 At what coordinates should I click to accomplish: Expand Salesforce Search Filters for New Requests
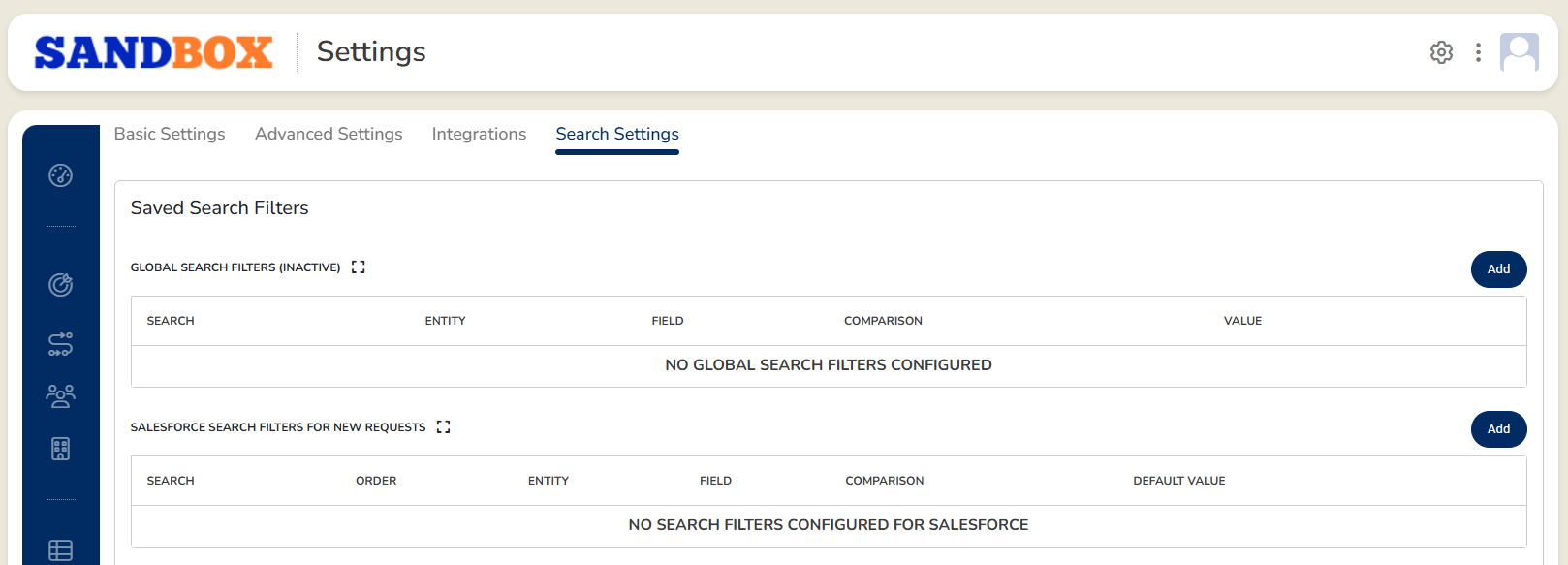pos(444,427)
